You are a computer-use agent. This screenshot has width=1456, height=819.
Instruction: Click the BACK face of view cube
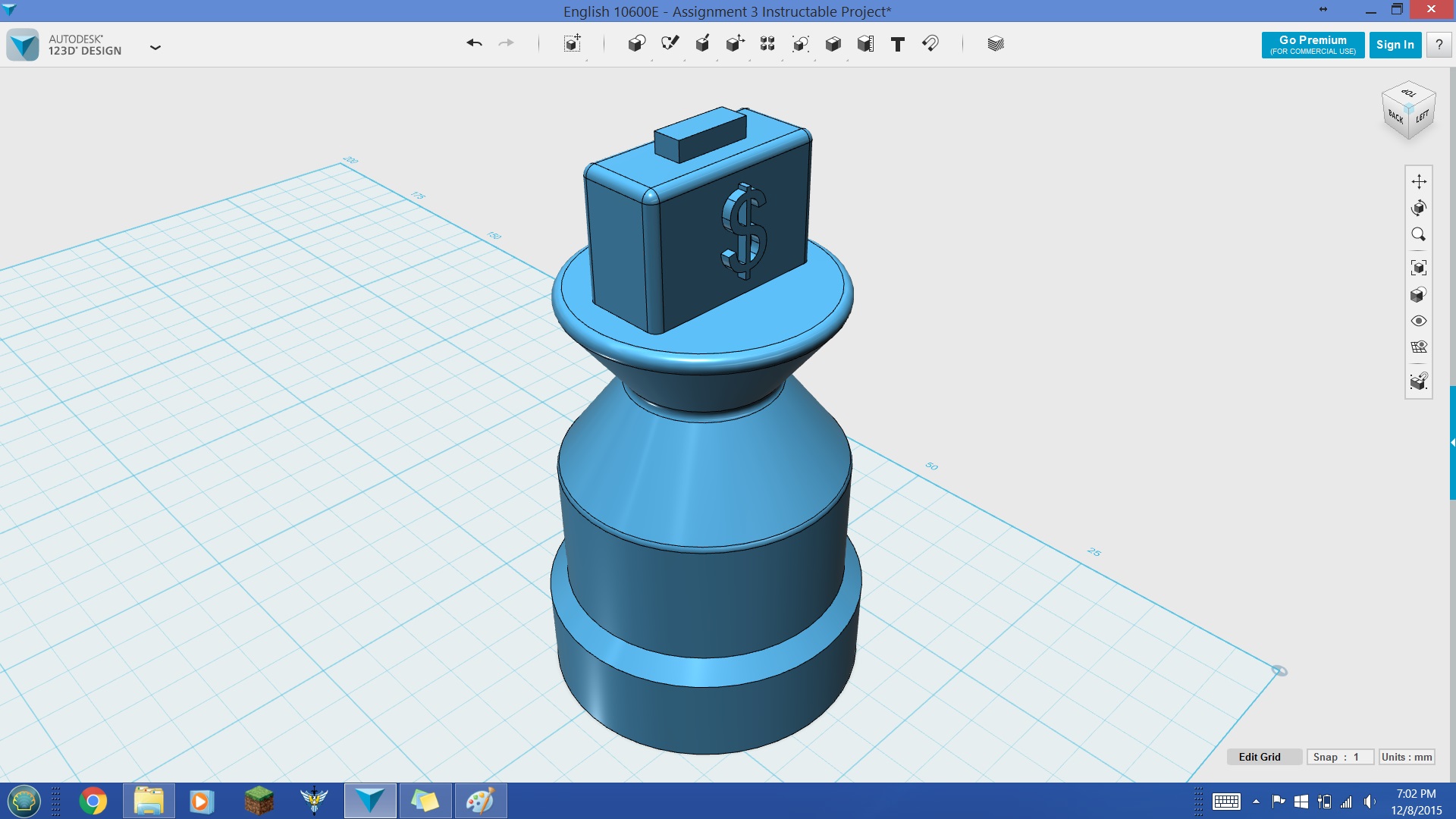(1395, 117)
